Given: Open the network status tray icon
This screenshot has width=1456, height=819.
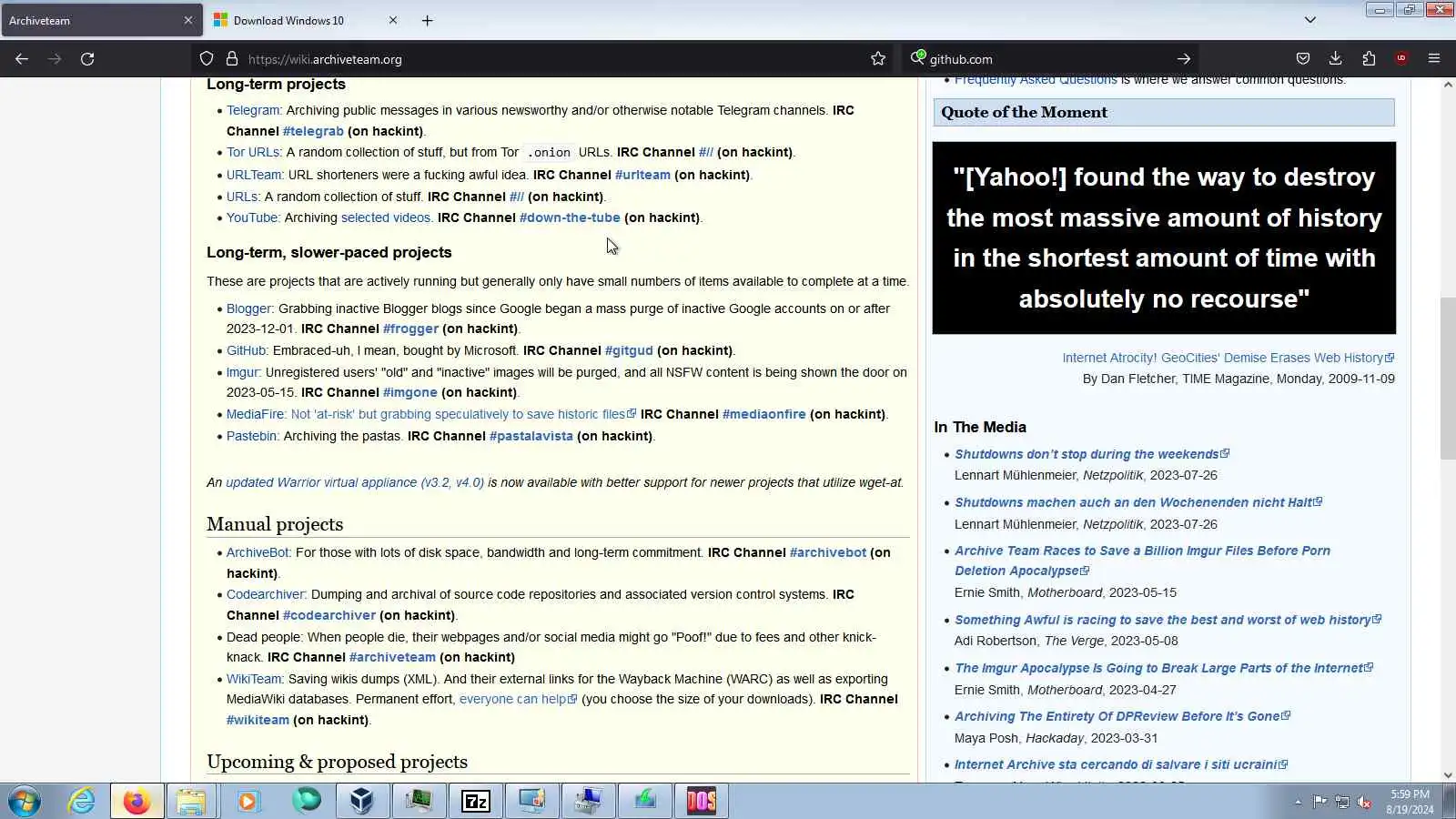Looking at the screenshot, I should [x=1342, y=802].
